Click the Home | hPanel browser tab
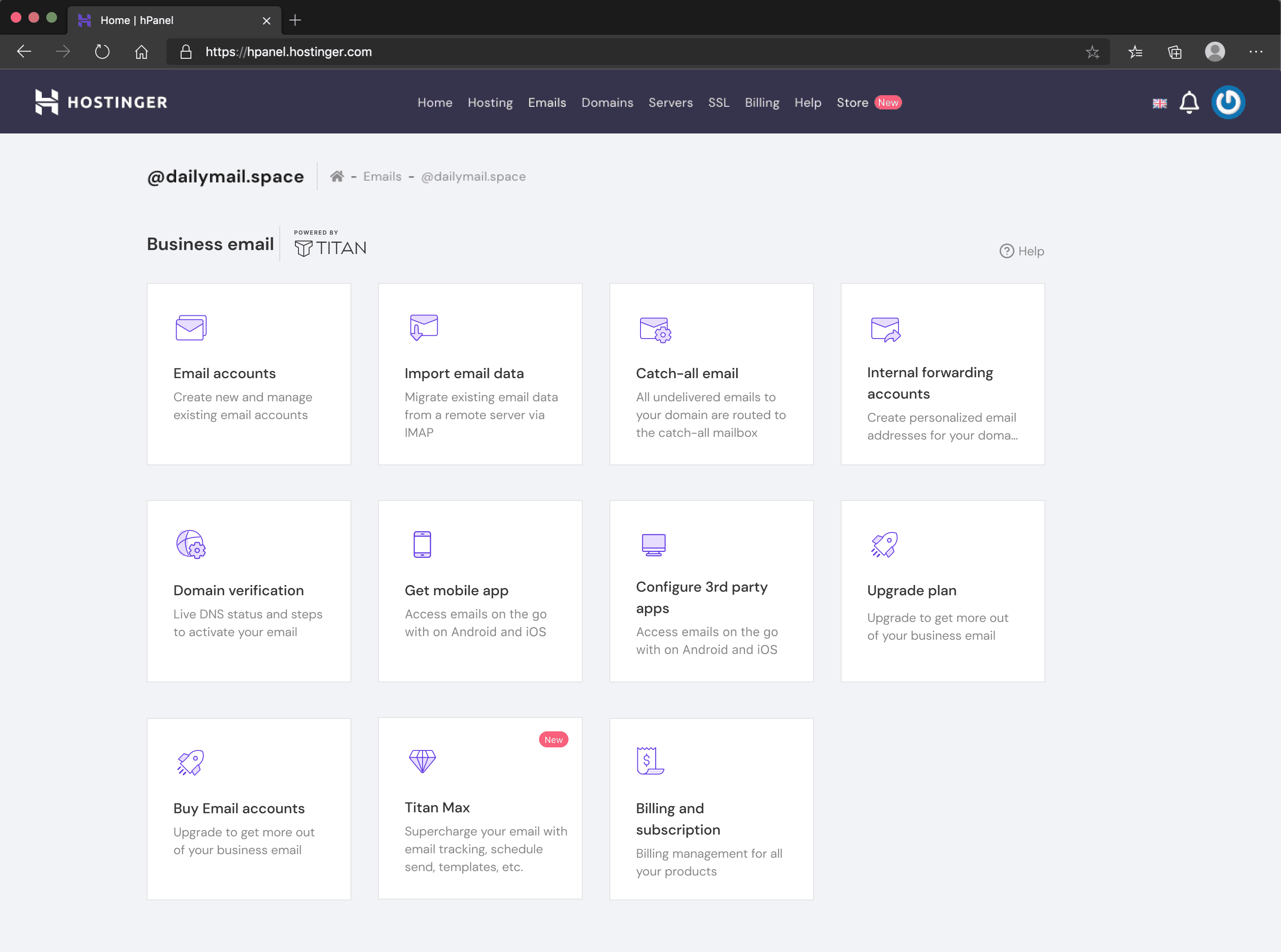The height and width of the screenshot is (952, 1281). coord(175,20)
